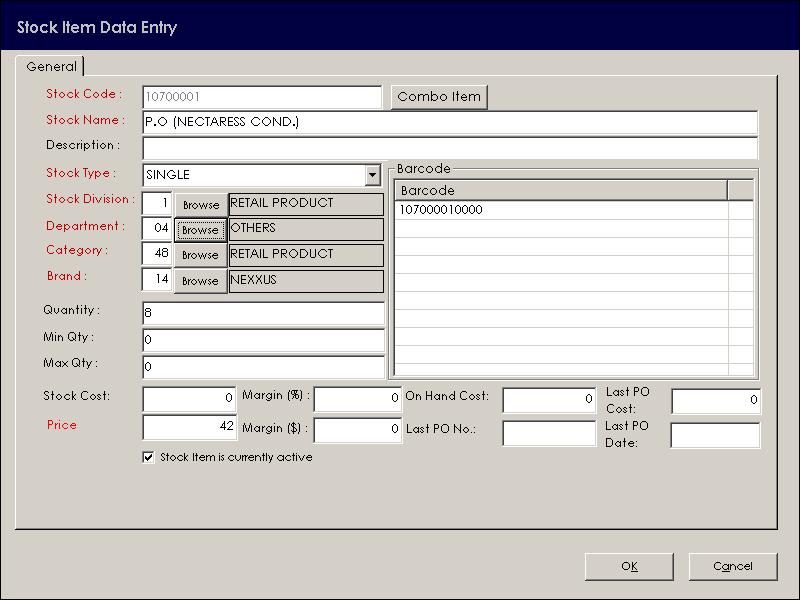Select the Department code field
The height and width of the screenshot is (600, 800).
157,229
